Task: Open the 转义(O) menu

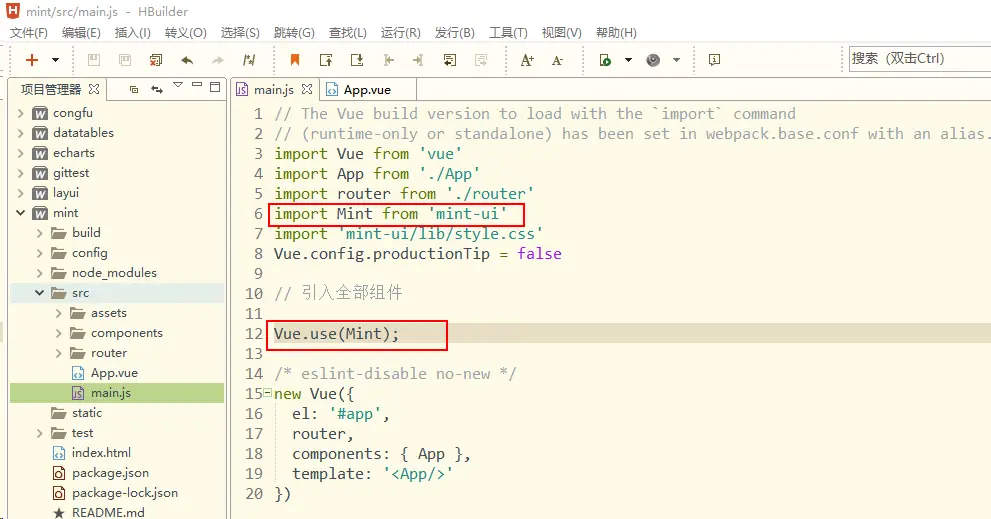Action: pos(185,33)
